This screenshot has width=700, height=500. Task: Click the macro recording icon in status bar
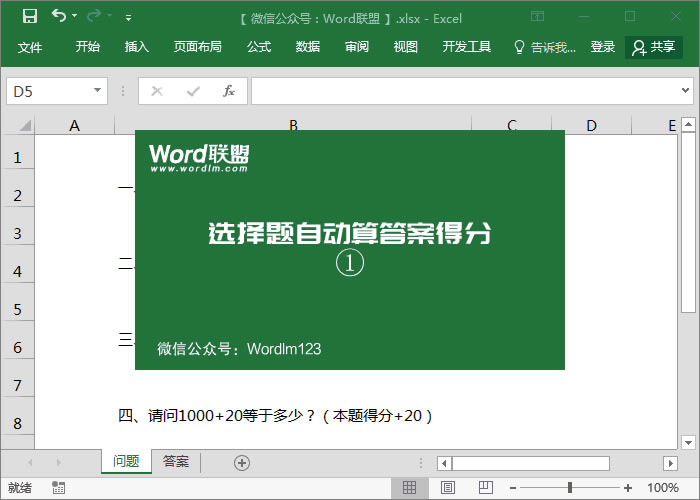point(59,488)
